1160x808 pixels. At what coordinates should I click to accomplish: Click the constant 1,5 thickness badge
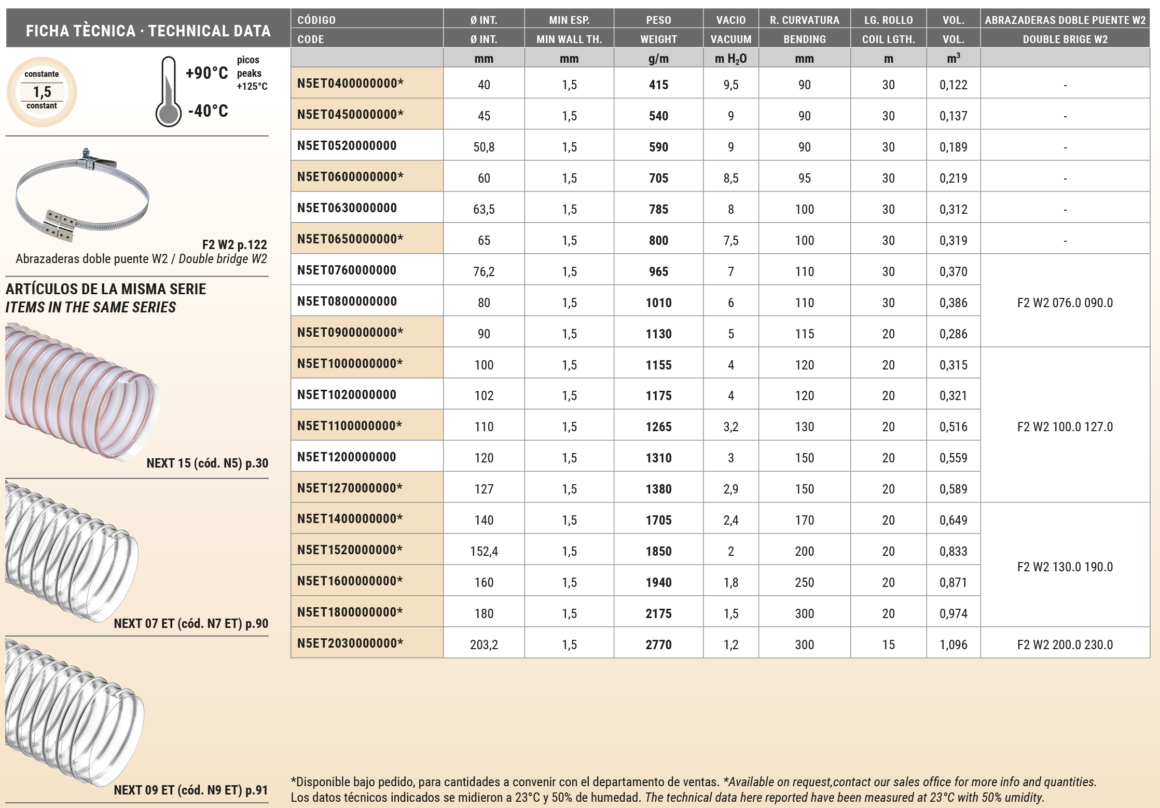tap(42, 90)
